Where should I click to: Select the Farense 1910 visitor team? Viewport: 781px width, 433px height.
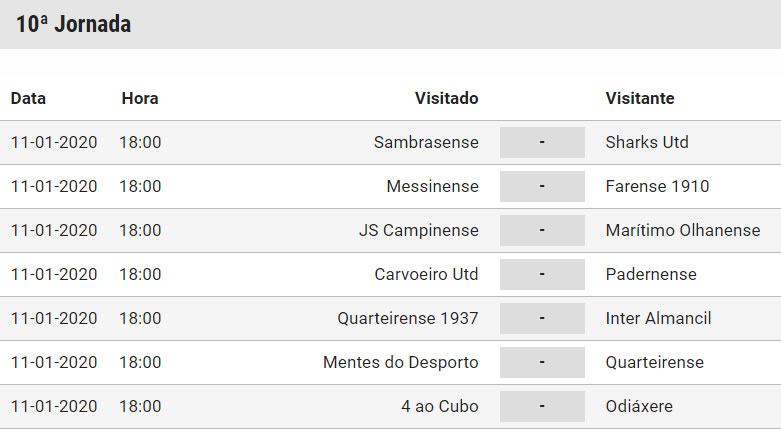(657, 186)
